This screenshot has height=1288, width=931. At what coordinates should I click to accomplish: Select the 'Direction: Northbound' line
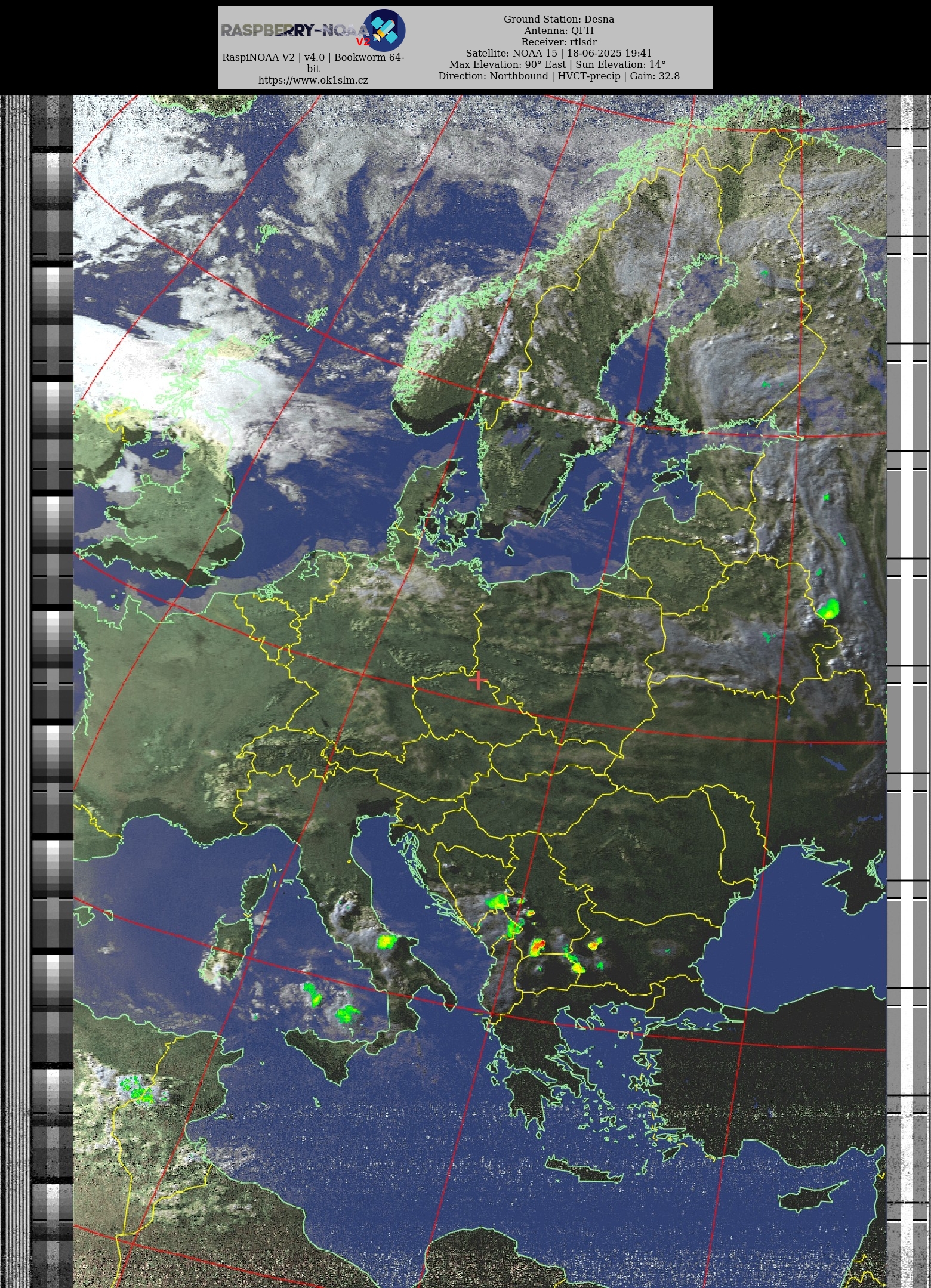[559, 76]
